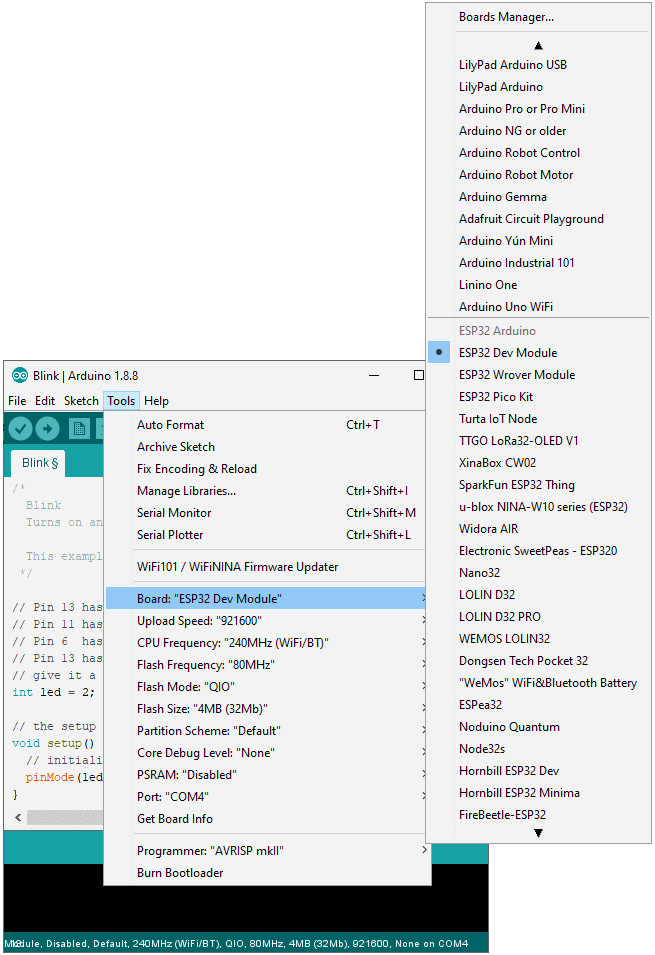Select SparkFun ESP32 Thing board
Image resolution: width=655 pixels, height=955 pixels.
539,485
